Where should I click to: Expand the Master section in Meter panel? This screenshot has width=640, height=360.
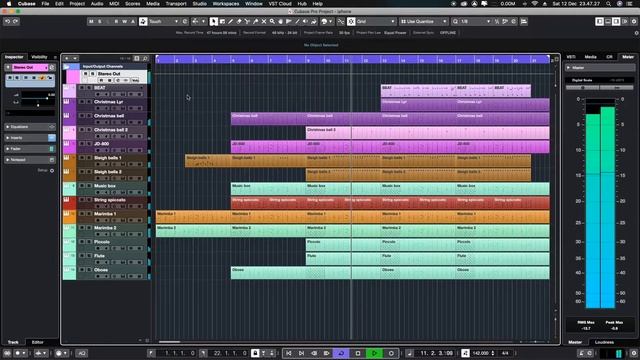pyautogui.click(x=600, y=68)
